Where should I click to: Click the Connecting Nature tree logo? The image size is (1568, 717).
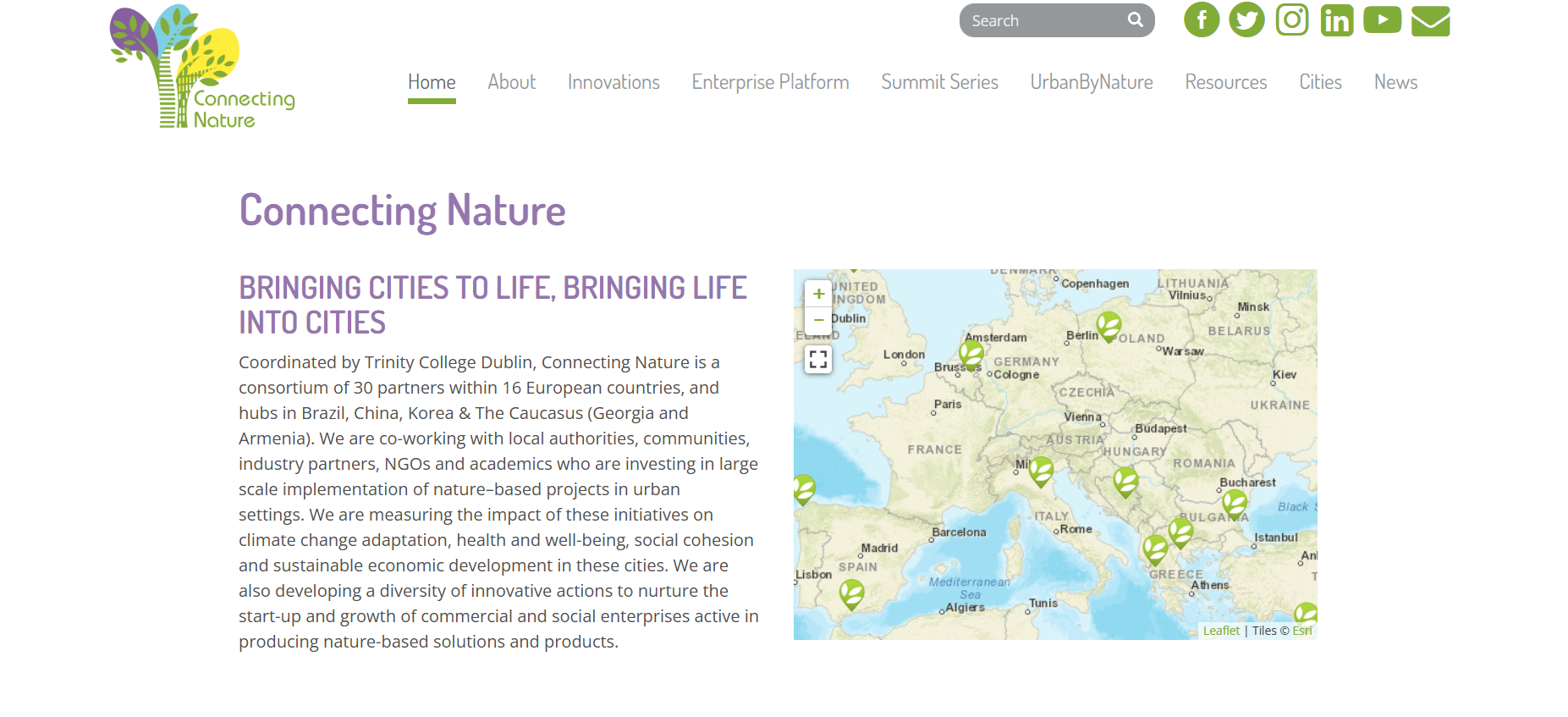(201, 68)
